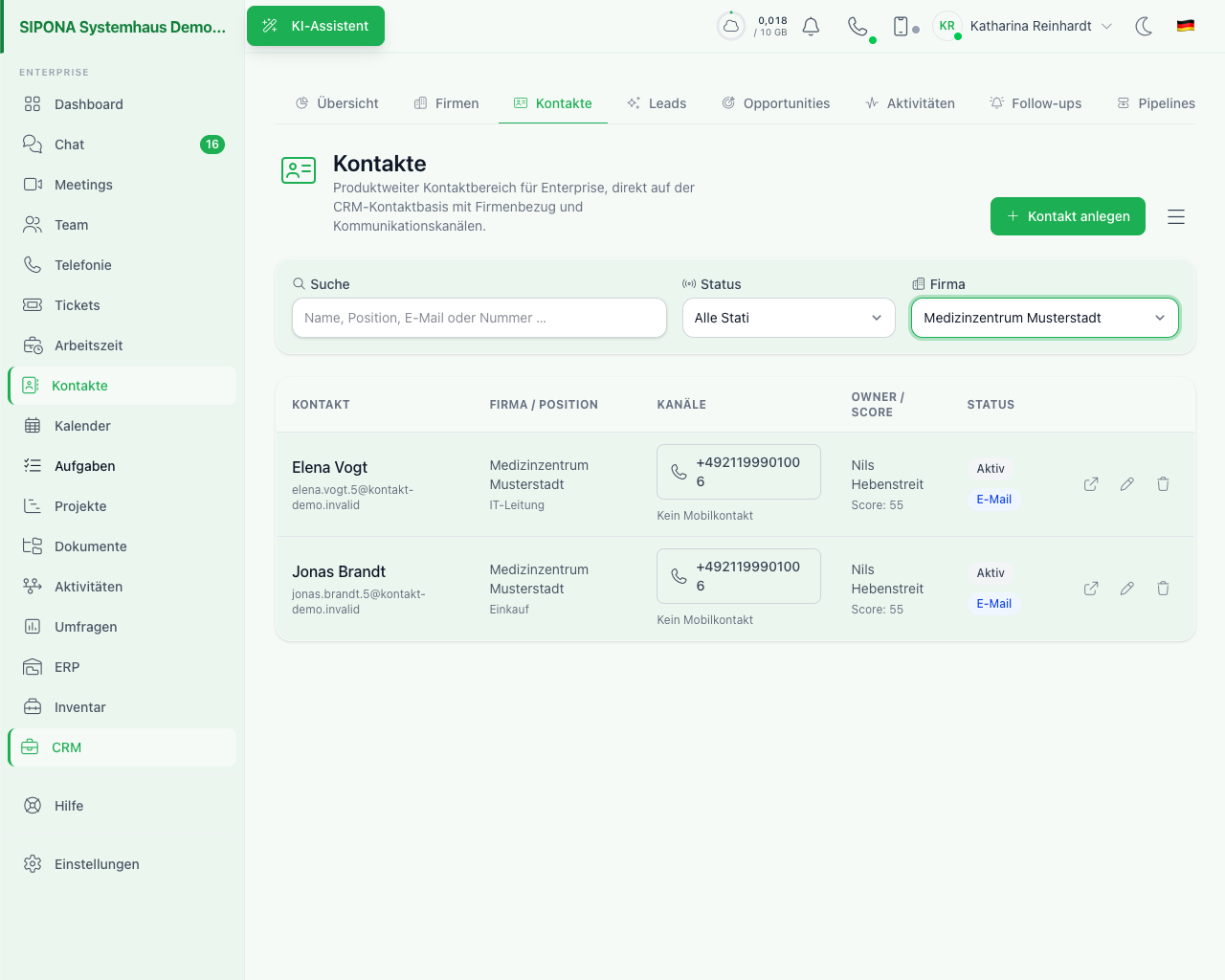
Task: Launch the KI-Assistent
Action: click(316, 26)
